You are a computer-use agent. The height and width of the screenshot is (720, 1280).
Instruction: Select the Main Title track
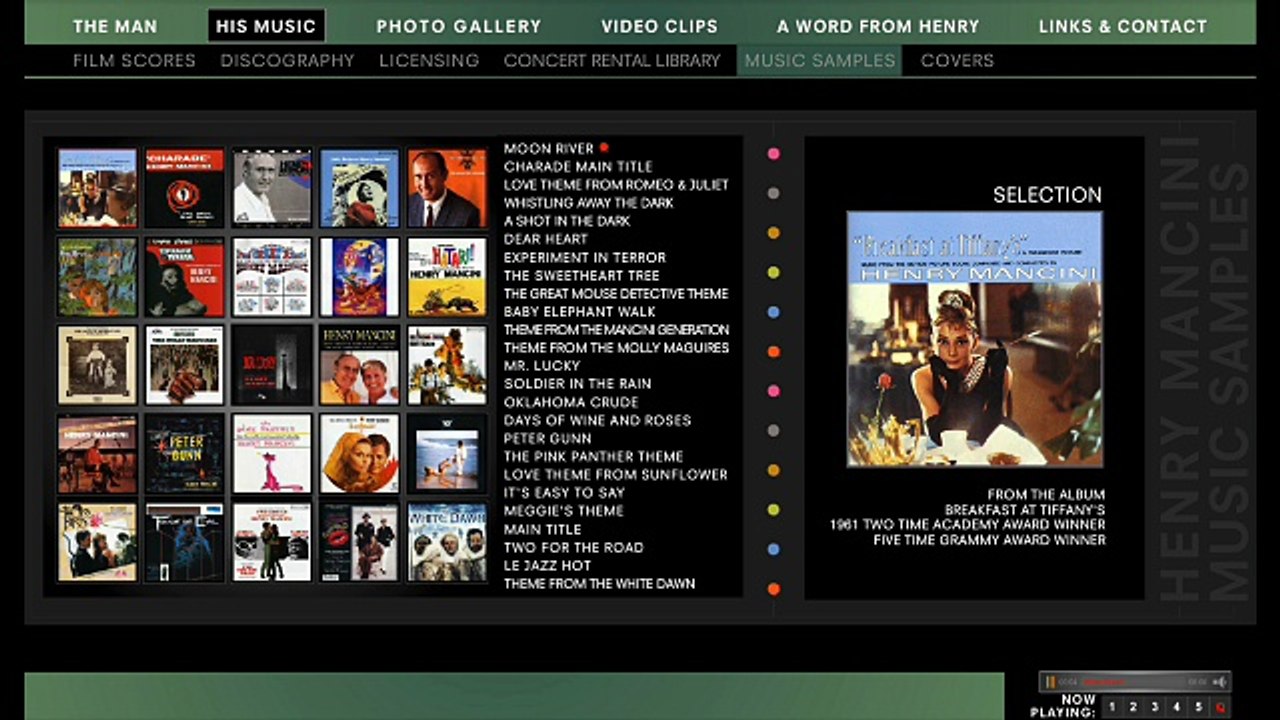coord(542,529)
